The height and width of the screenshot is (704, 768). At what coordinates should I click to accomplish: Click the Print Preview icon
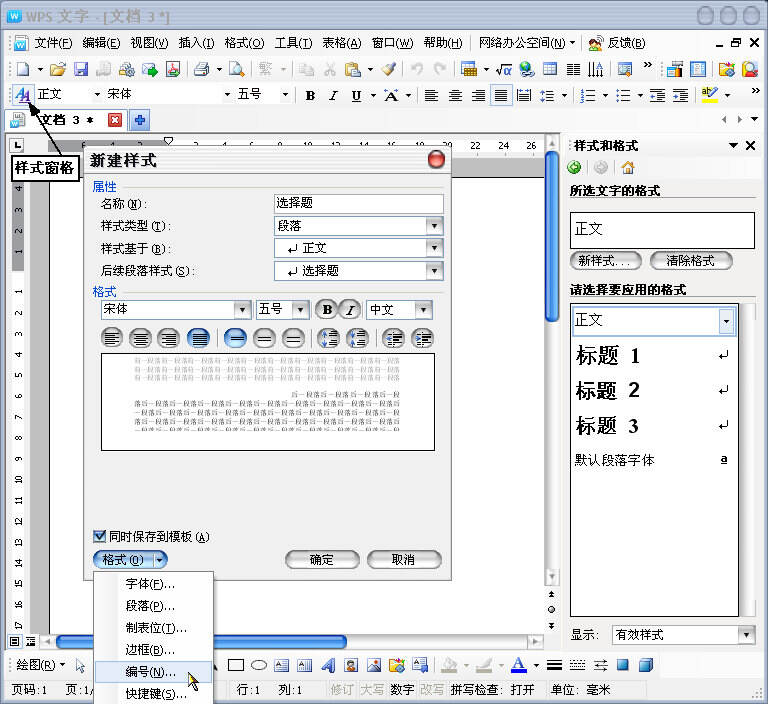tap(237, 69)
